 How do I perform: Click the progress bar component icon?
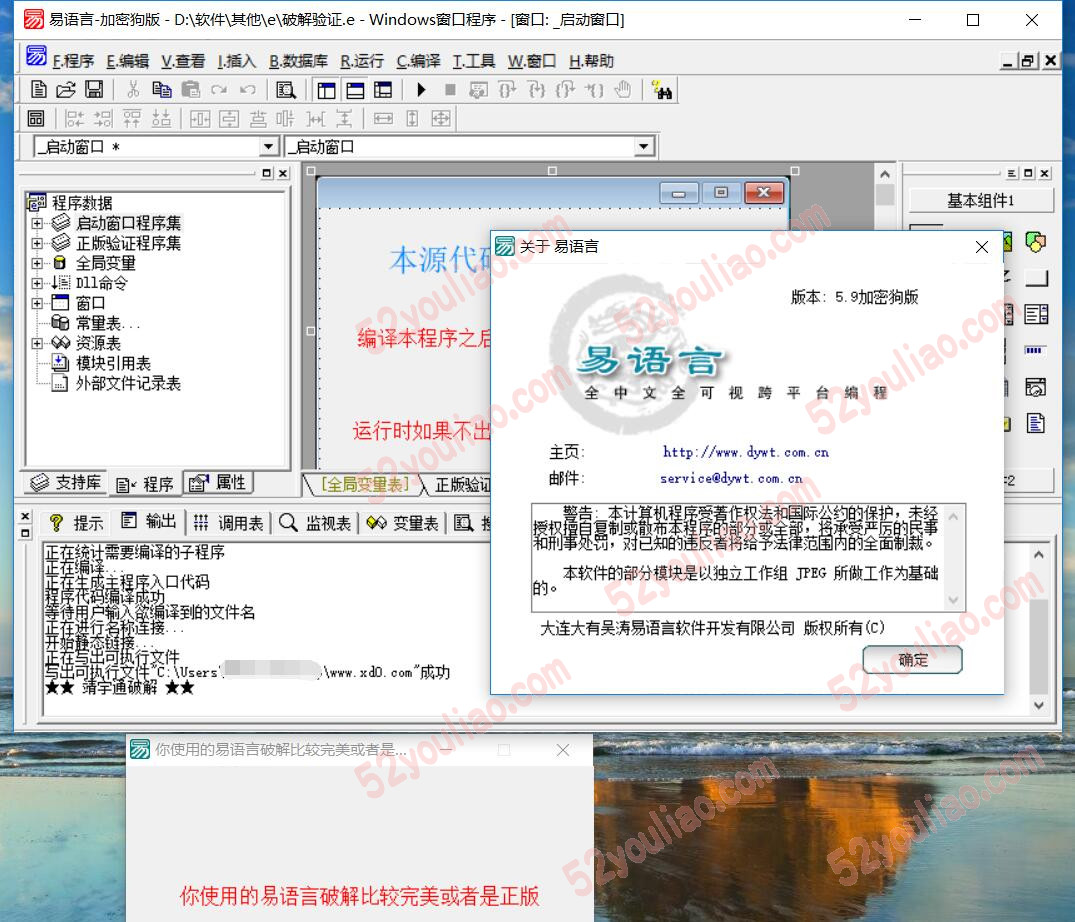[x=1035, y=350]
